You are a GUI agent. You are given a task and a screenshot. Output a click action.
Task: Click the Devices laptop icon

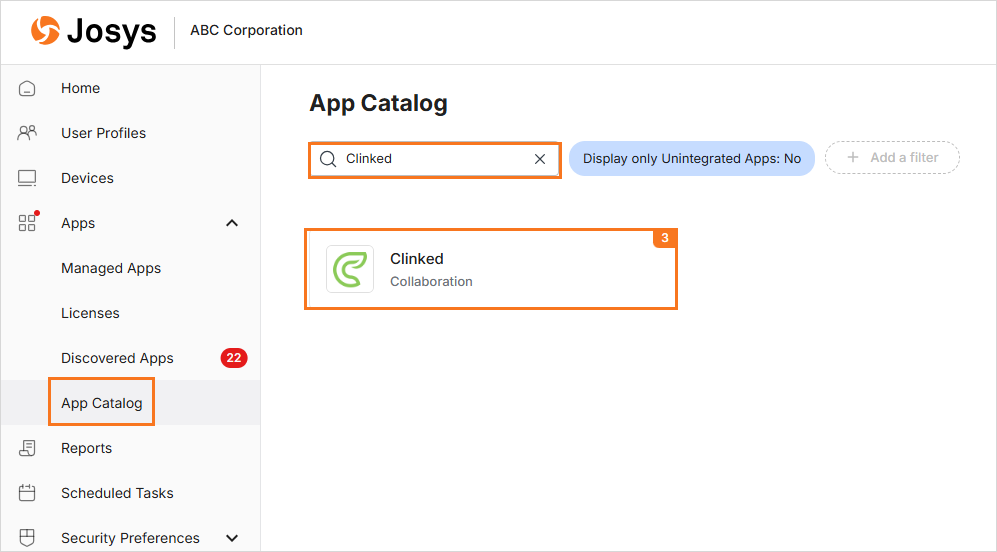(27, 178)
